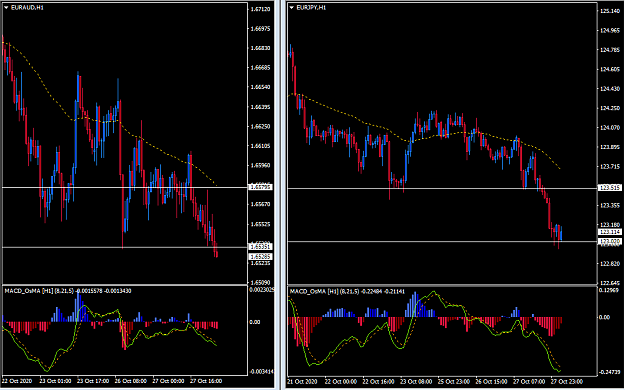This screenshot has height=390, width=625.
Task: Click the 22 Oct 00:00 time label
Action: (x=340, y=382)
